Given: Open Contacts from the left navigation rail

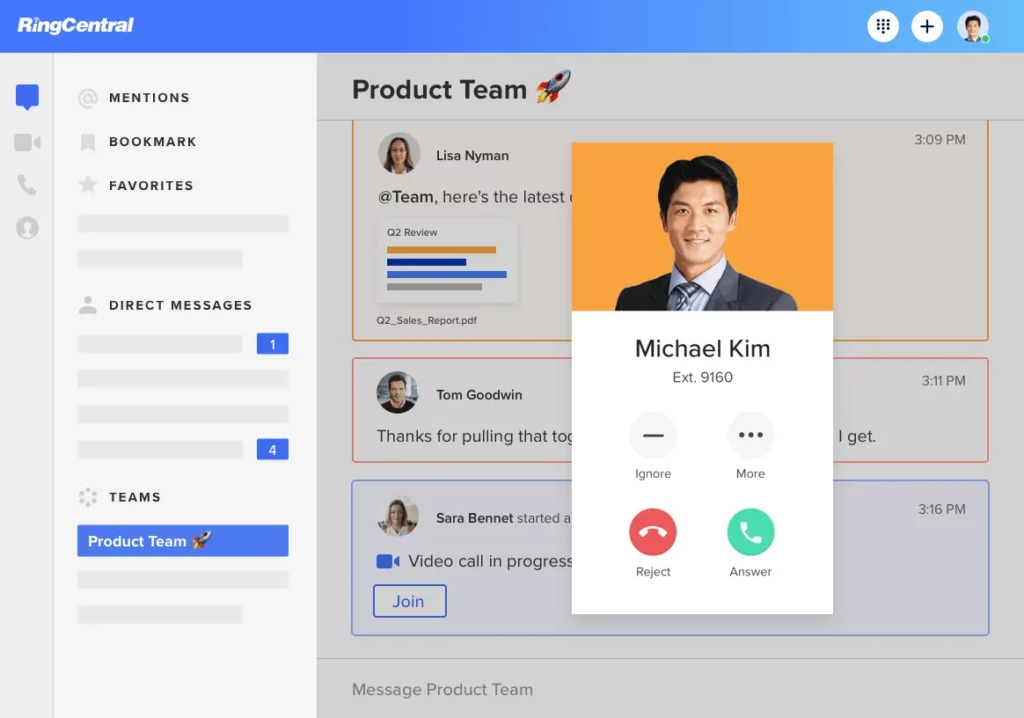Looking at the screenshot, I should (25, 228).
